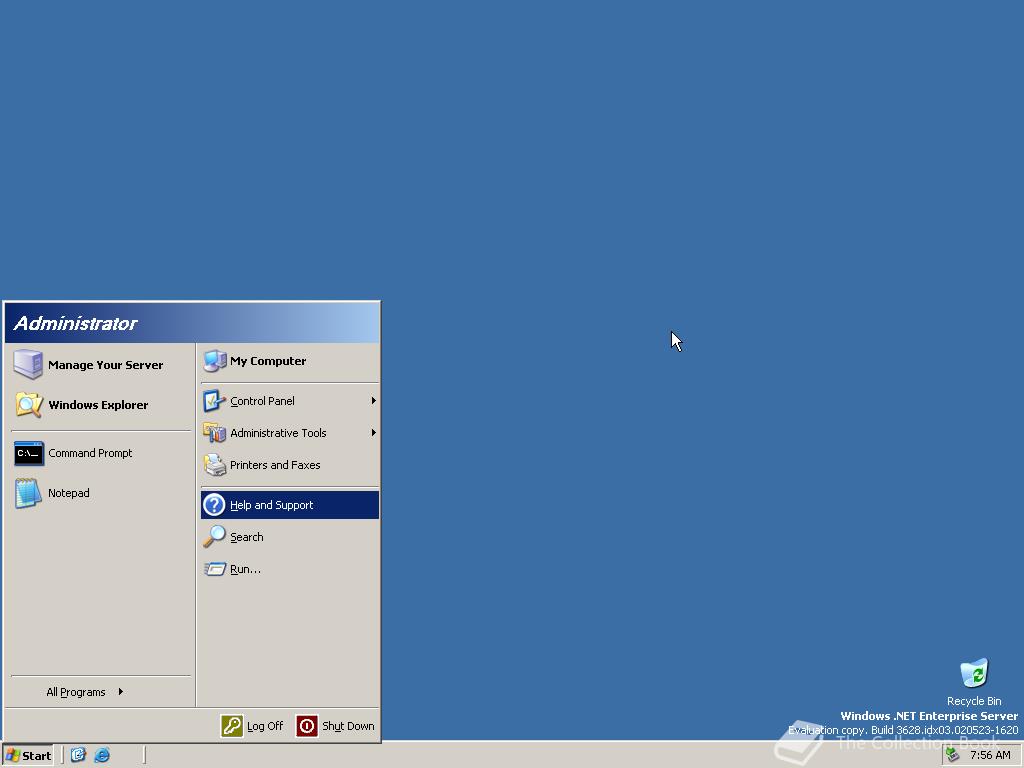Choose the Notepad menu label

(x=69, y=493)
